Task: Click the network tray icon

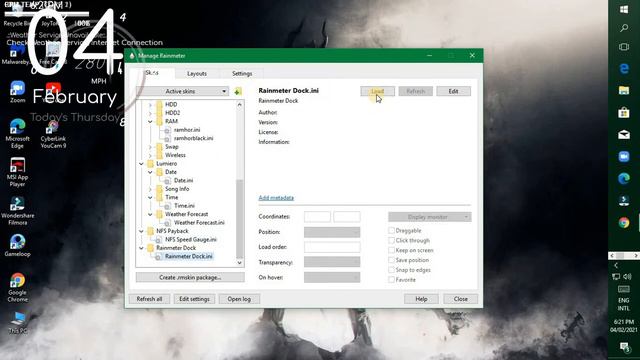Action: [x=616, y=277]
